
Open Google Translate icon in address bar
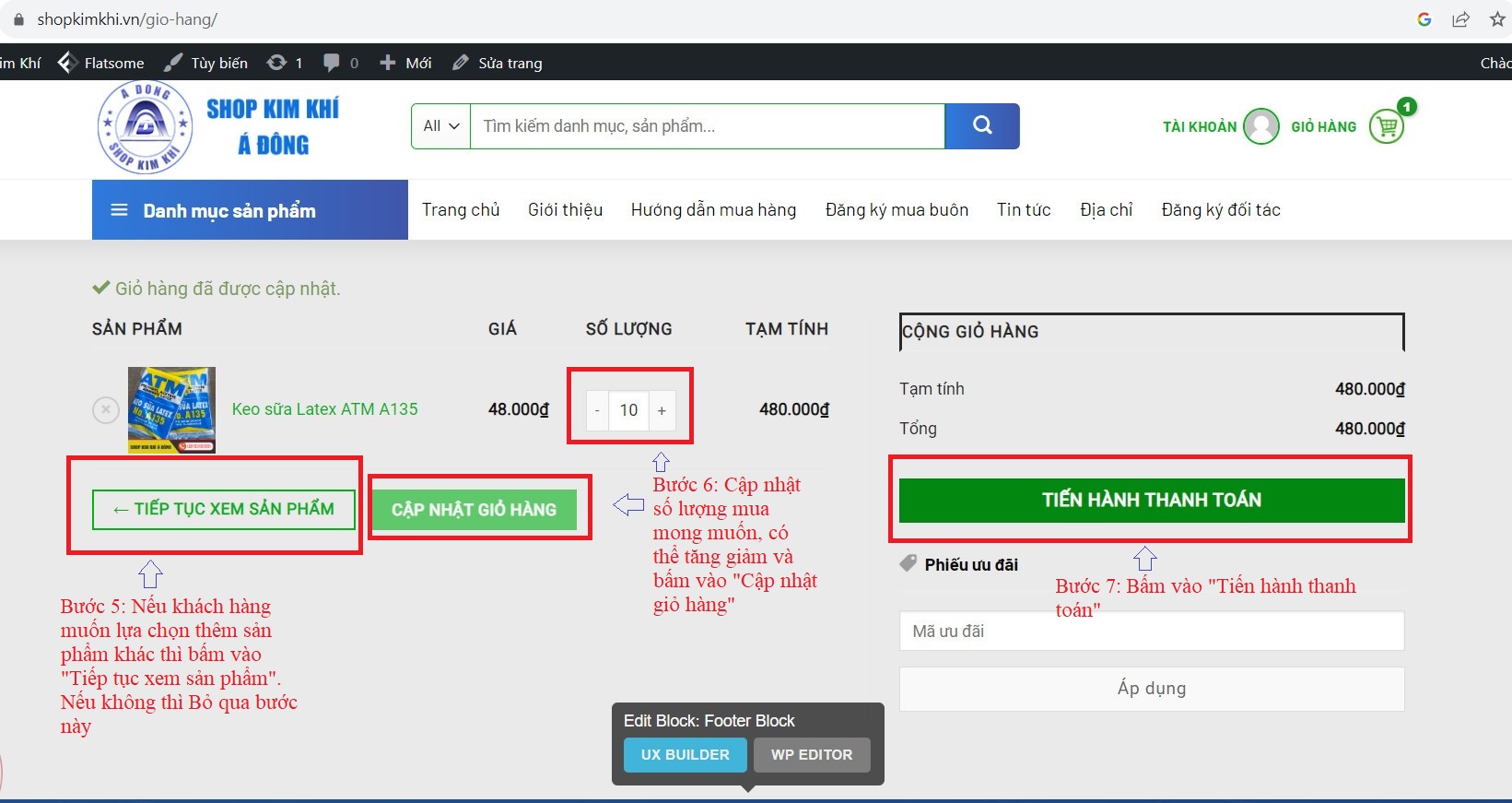tap(1424, 19)
